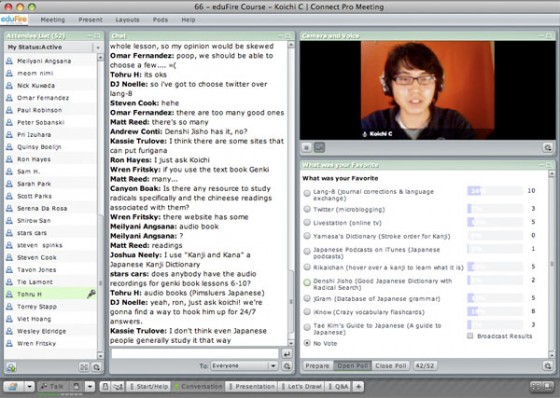Viewport: 560px width, 398px height.
Task: Open the My Status dropdown arrow
Action: coord(98,47)
